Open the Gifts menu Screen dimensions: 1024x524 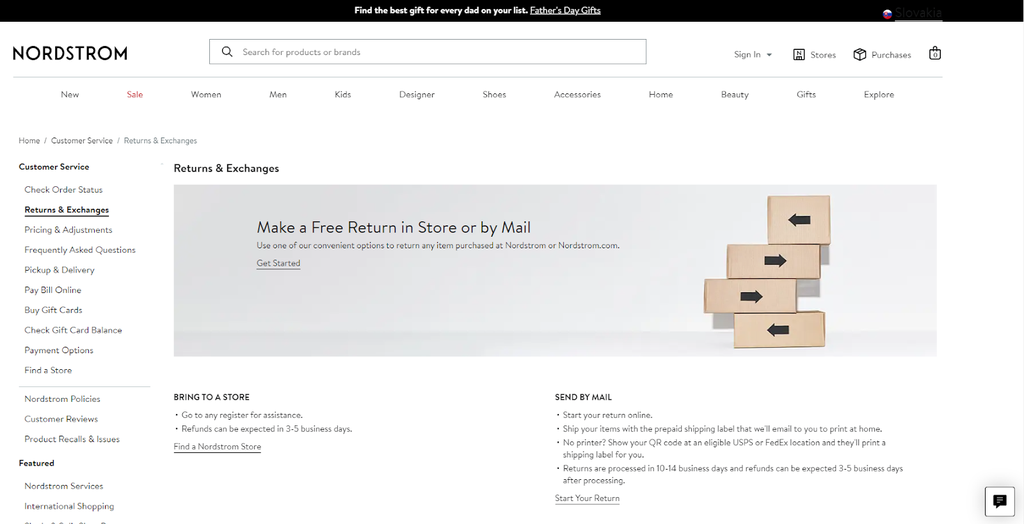[x=806, y=94]
